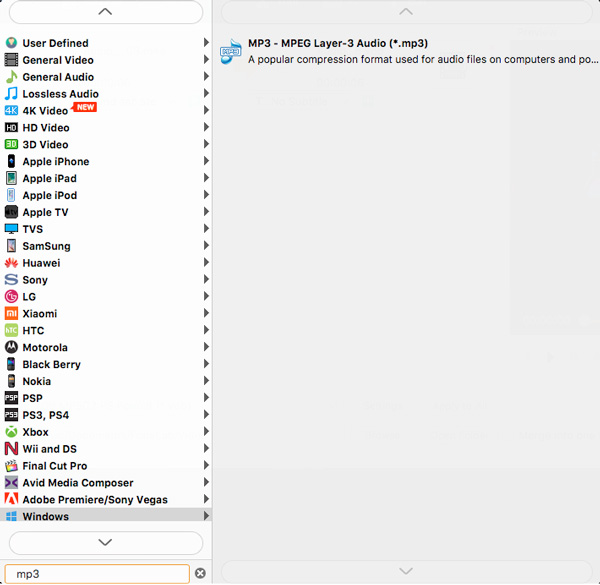Image resolution: width=600 pixels, height=585 pixels.
Task: Click the TVS monitor icon
Action: [x=11, y=229]
